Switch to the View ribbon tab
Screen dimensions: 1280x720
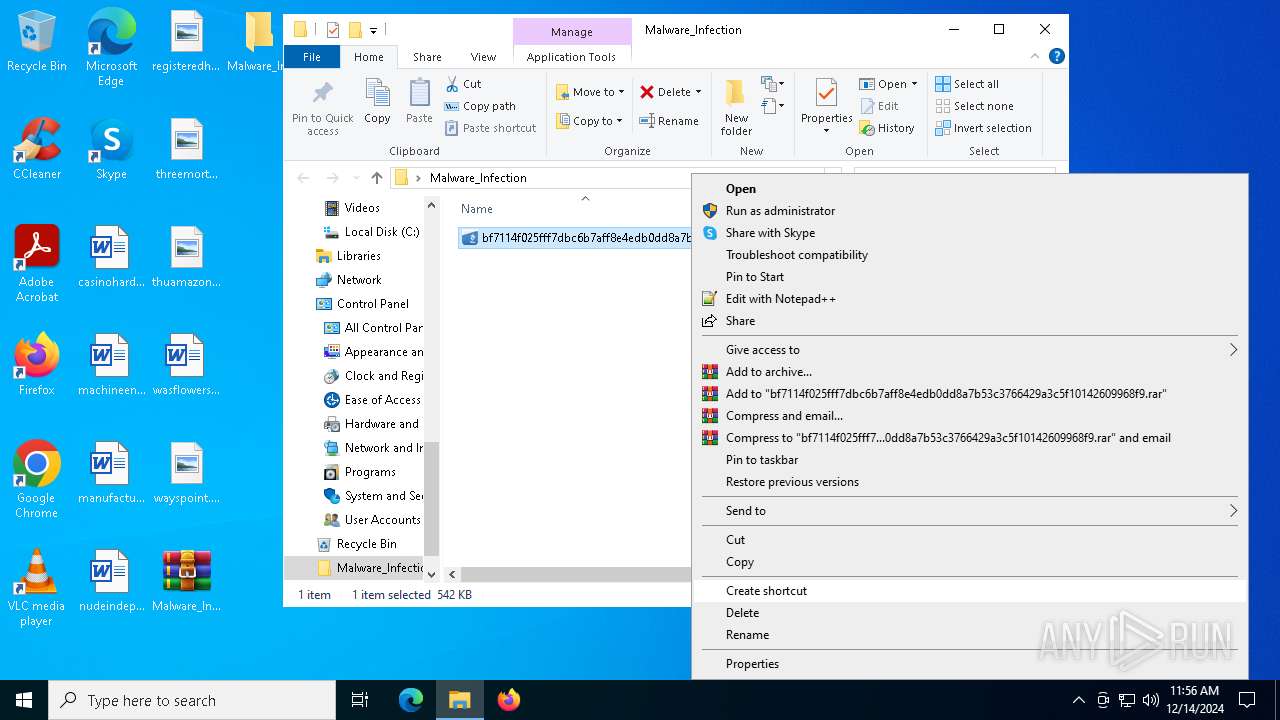483,57
